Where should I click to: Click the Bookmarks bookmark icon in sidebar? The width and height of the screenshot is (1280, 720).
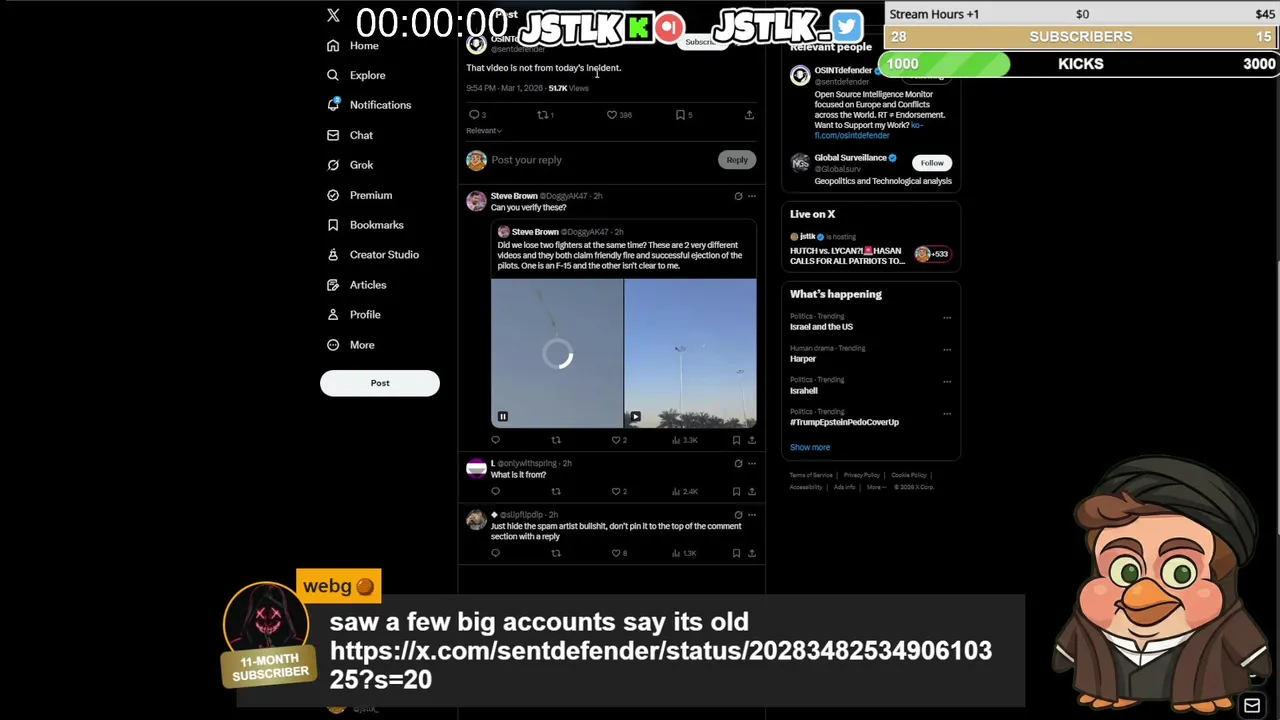pyautogui.click(x=333, y=225)
